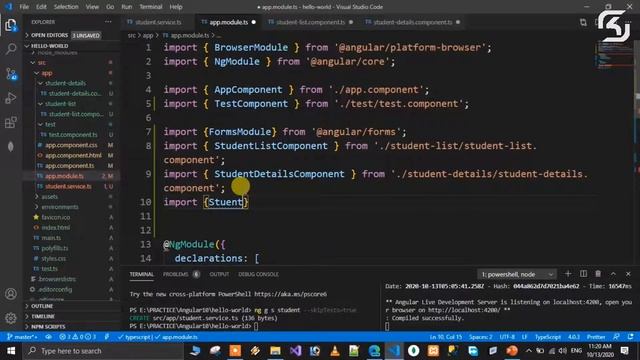Open the Manage gear icon
Viewport: 640px width, 360px height.
(11, 318)
